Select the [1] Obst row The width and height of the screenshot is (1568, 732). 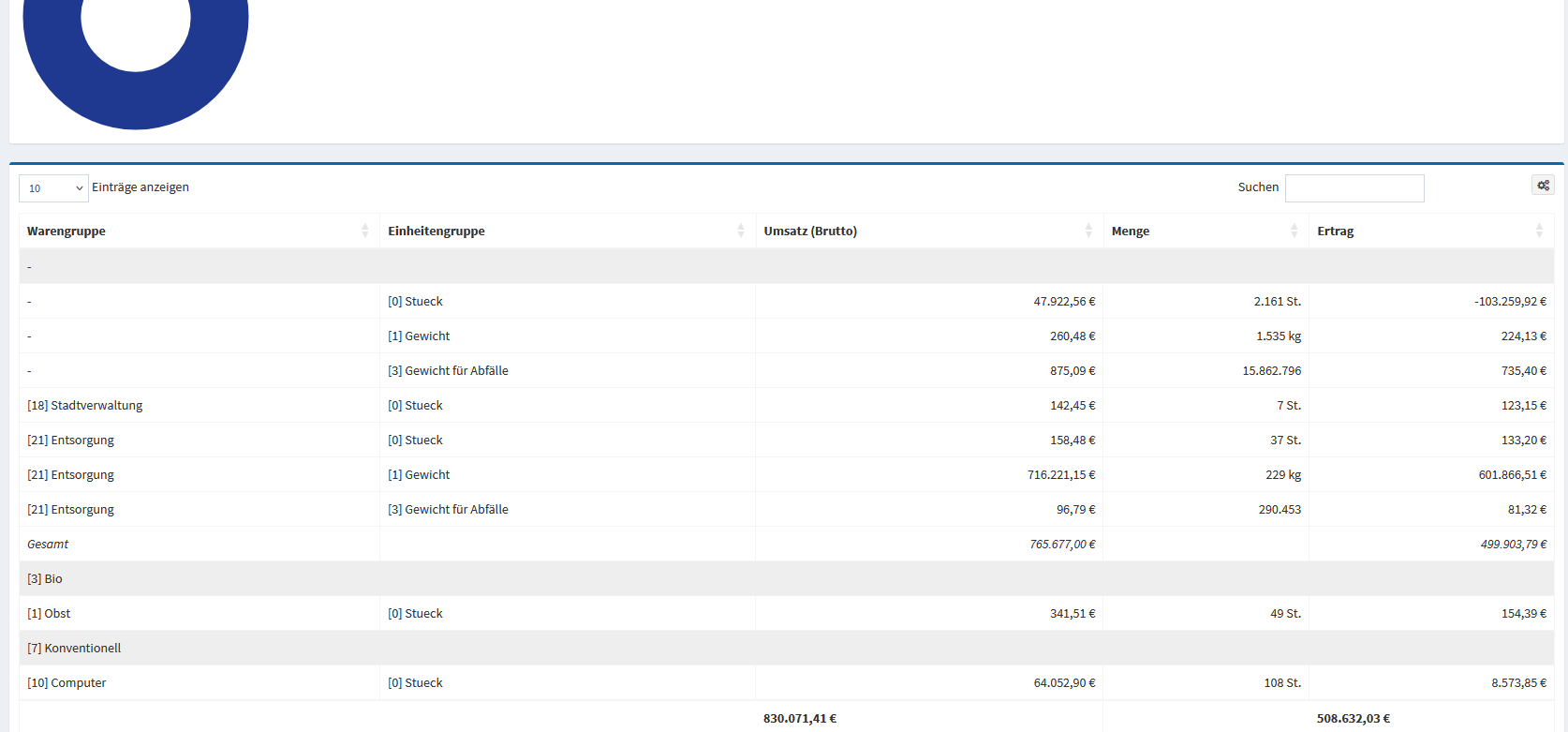click(x=49, y=614)
